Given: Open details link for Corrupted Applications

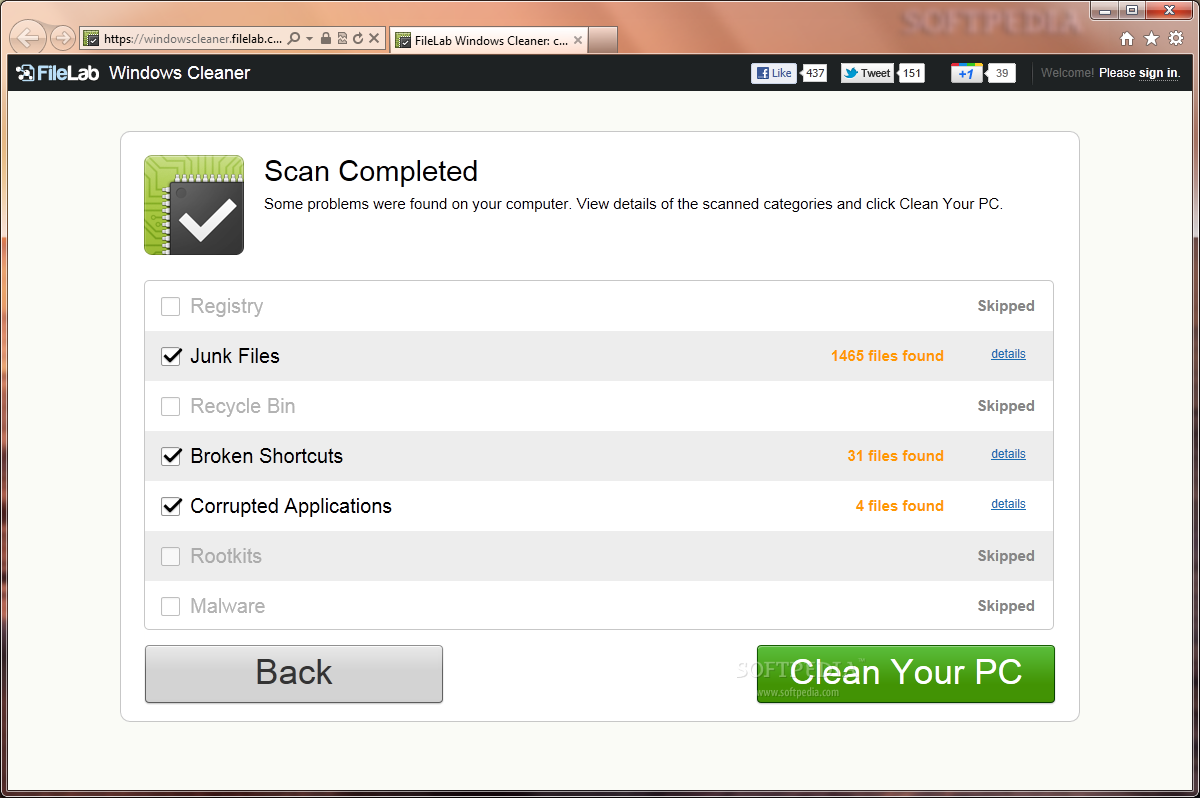Looking at the screenshot, I should point(1008,504).
